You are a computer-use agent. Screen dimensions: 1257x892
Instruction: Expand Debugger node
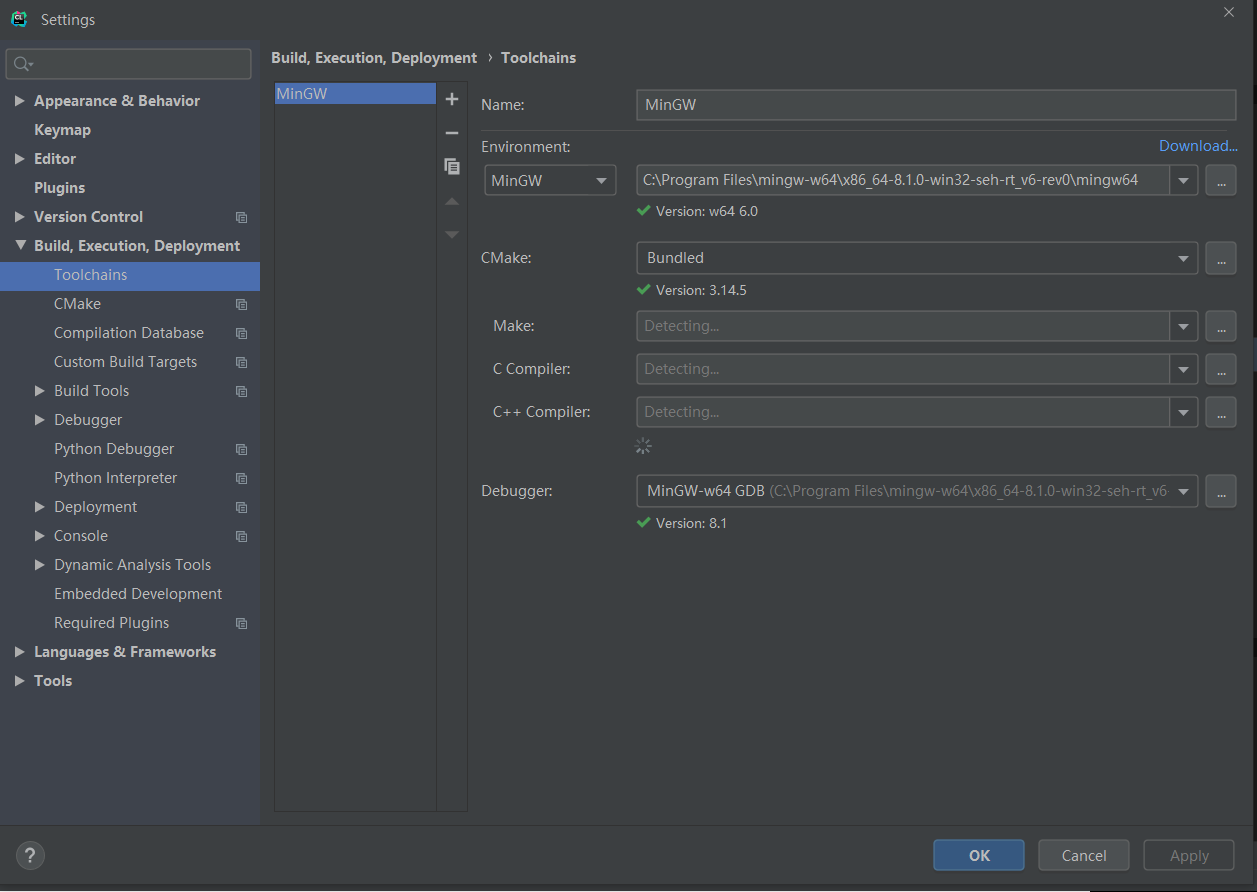pyautogui.click(x=40, y=420)
